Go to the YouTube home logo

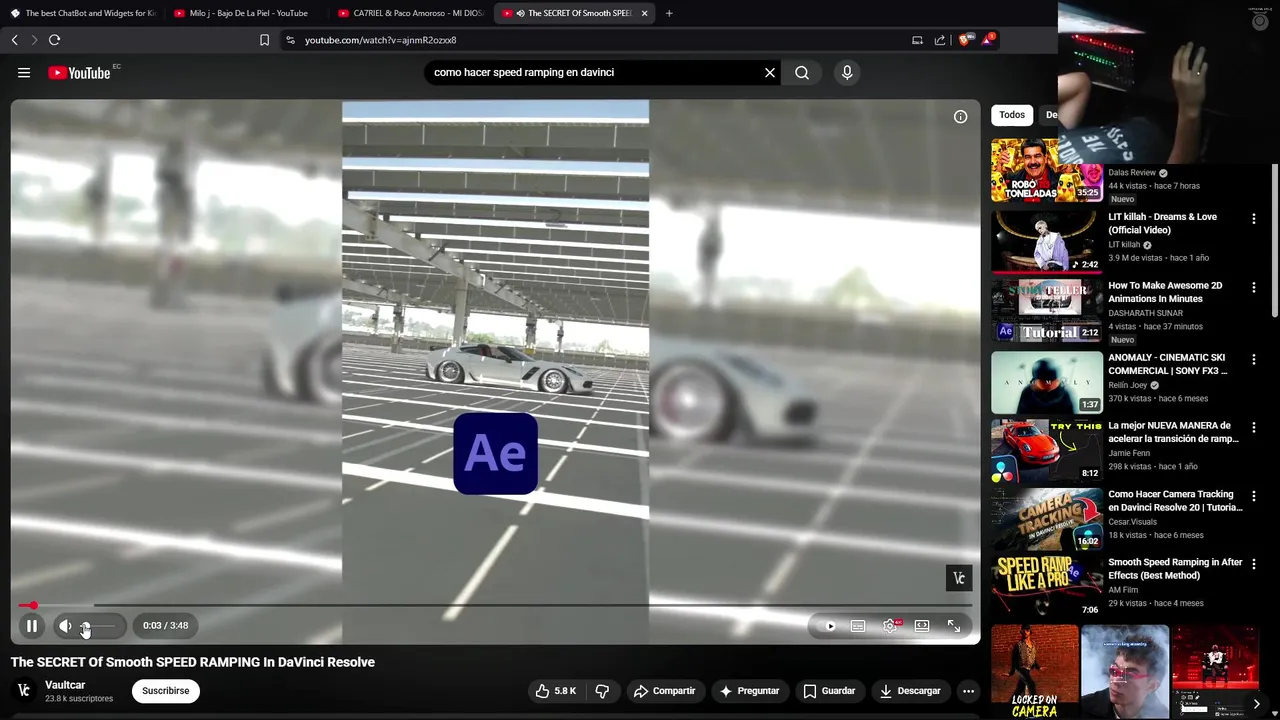[x=79, y=72]
